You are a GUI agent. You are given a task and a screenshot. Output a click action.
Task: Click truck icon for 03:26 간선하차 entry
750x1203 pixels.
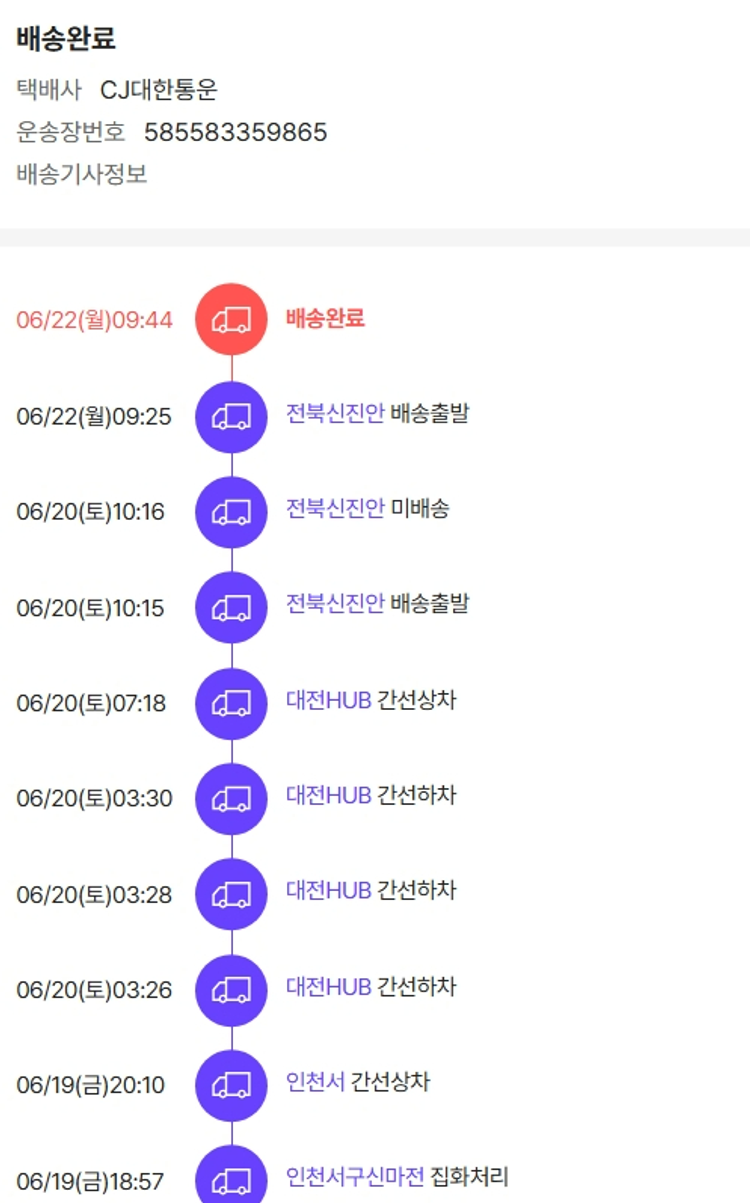point(231,990)
